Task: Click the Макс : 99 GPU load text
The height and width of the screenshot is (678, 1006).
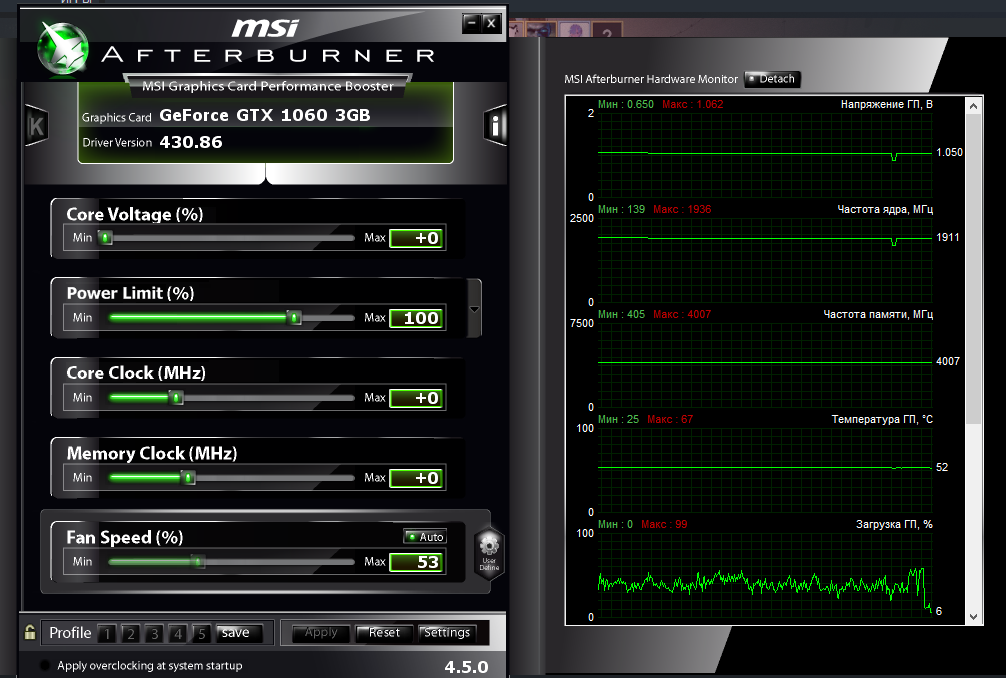Action: [664, 525]
